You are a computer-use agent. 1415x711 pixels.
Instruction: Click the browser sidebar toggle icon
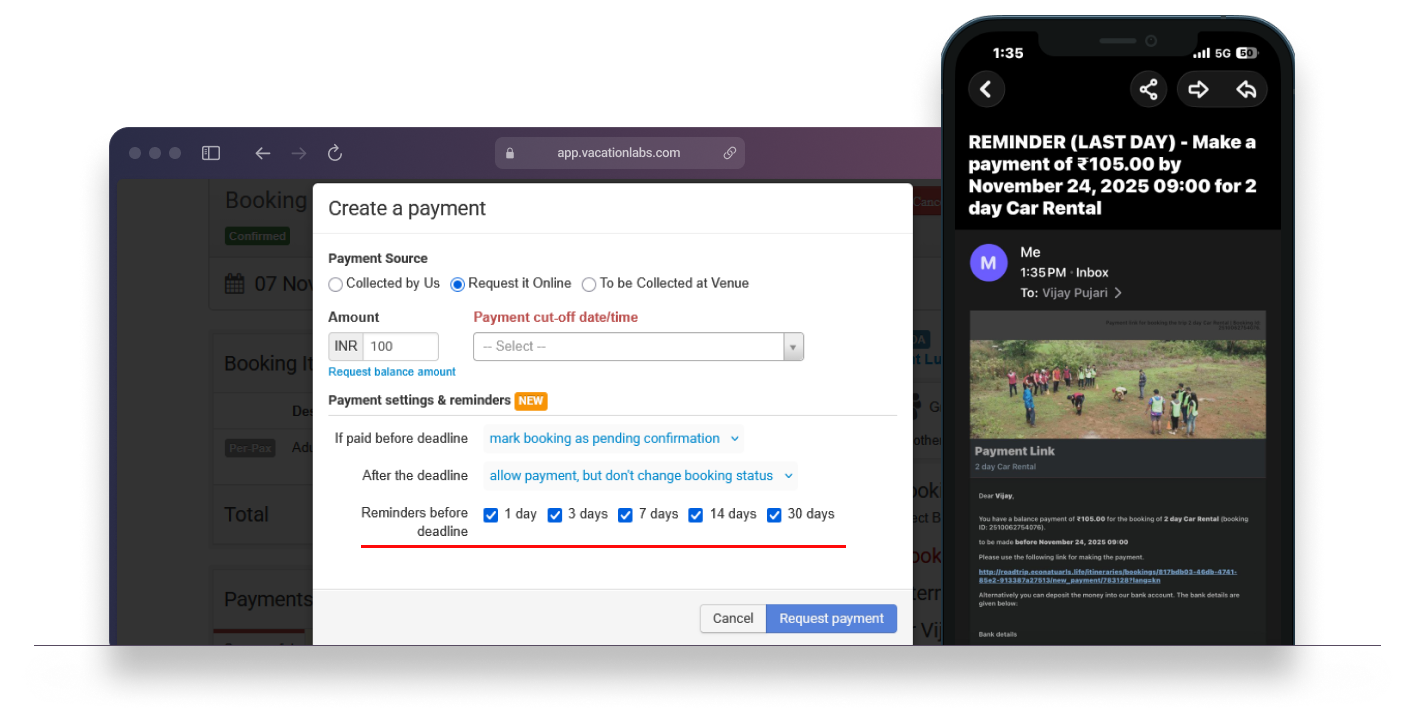tap(210, 153)
